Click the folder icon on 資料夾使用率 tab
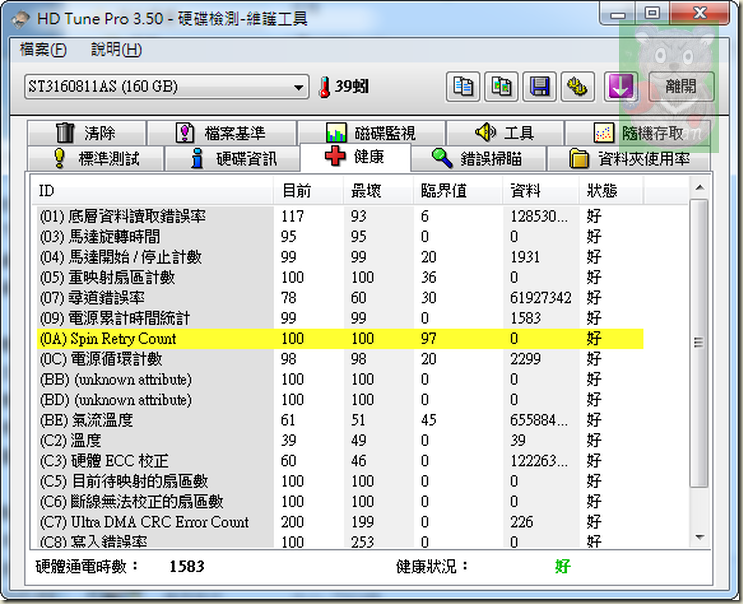This screenshot has width=743, height=604. point(579,159)
